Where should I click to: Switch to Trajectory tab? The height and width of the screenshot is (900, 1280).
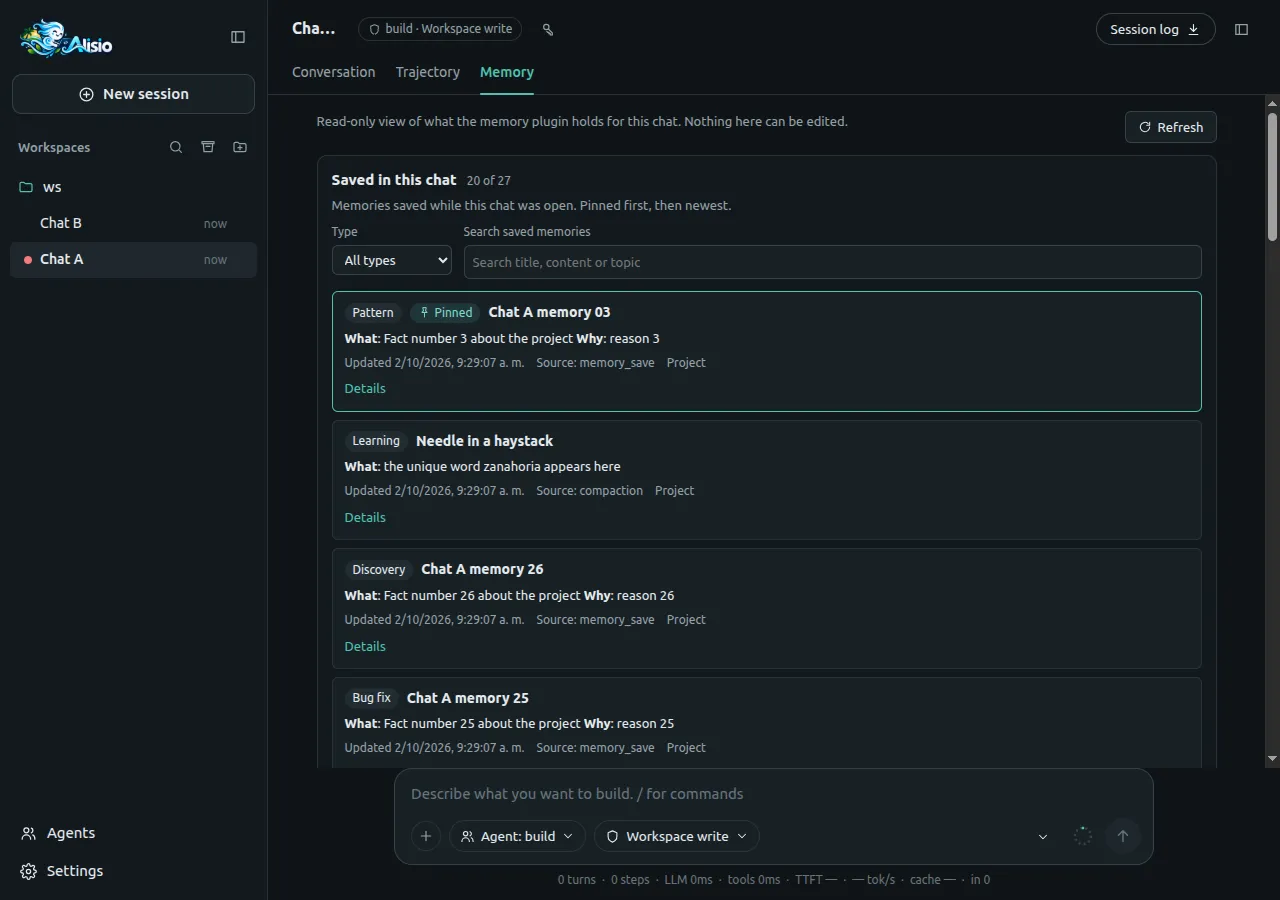coord(427,72)
